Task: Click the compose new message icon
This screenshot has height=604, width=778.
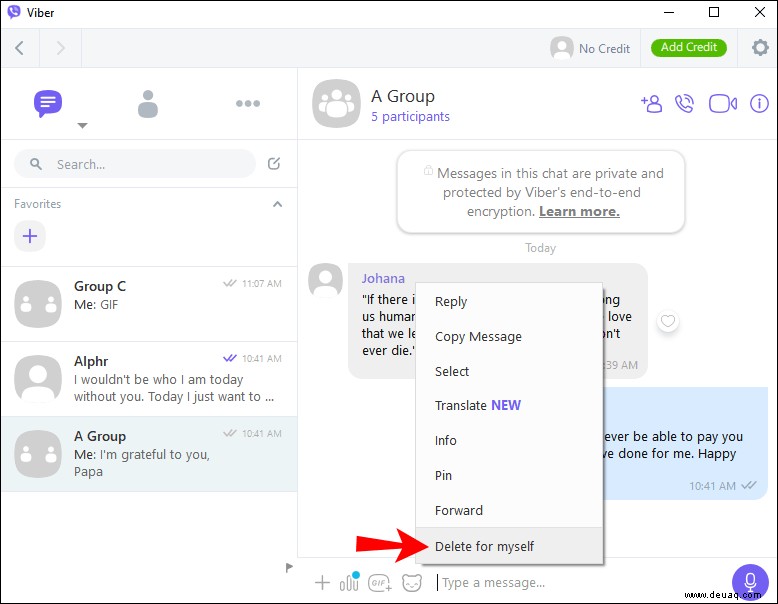Action: pos(274,164)
